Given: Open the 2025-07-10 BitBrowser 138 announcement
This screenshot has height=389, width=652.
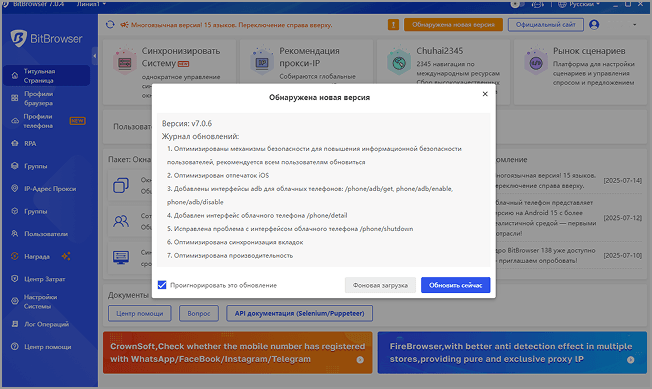Looking at the screenshot, I should click(569, 255).
